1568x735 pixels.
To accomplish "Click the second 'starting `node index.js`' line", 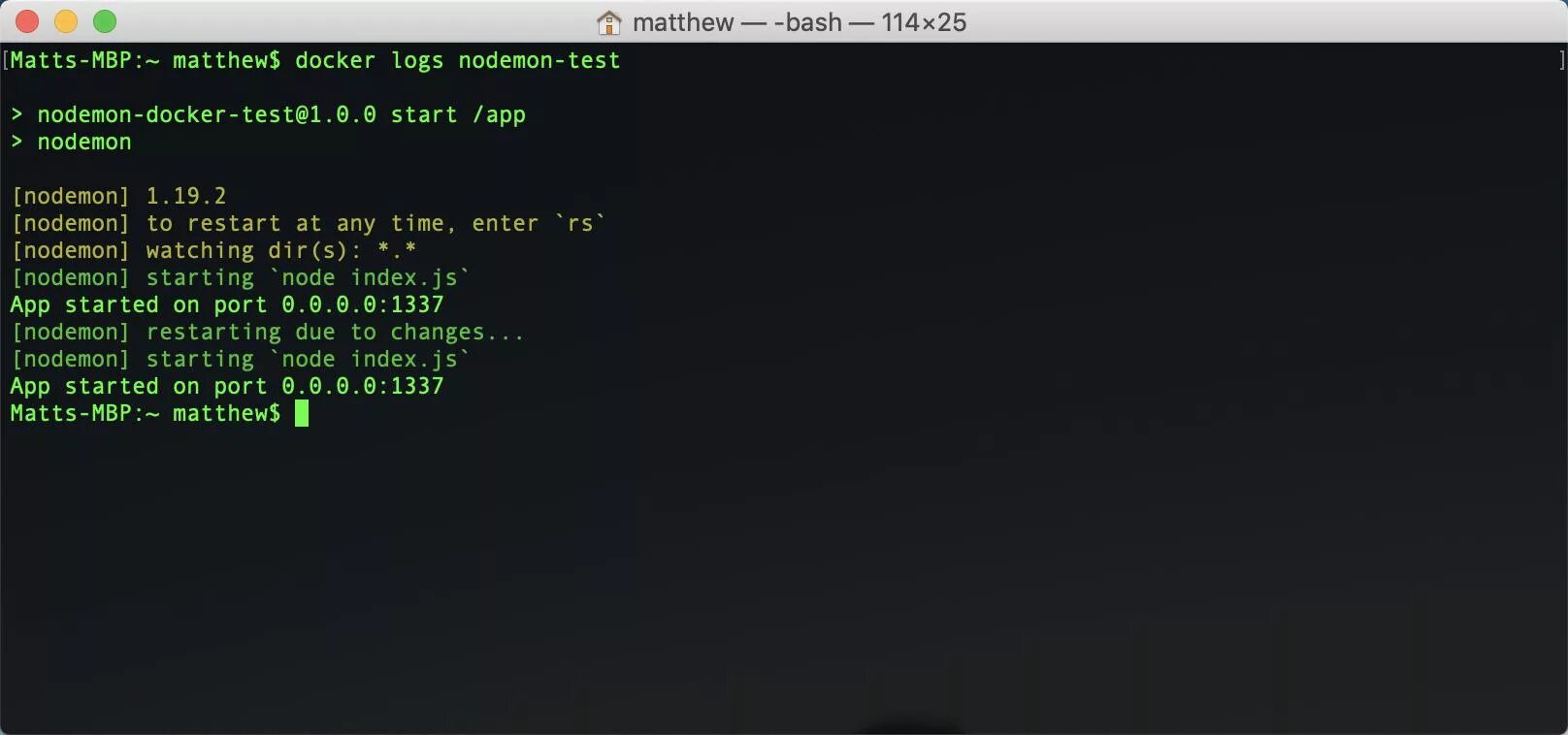I will (x=241, y=359).
